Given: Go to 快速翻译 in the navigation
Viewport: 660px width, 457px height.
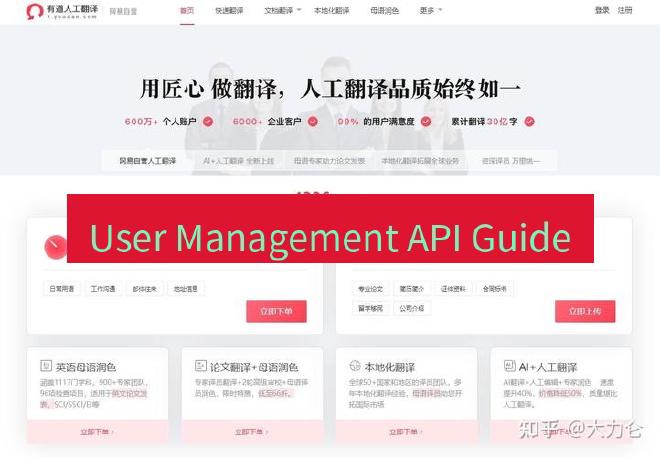Looking at the screenshot, I should [229, 11].
